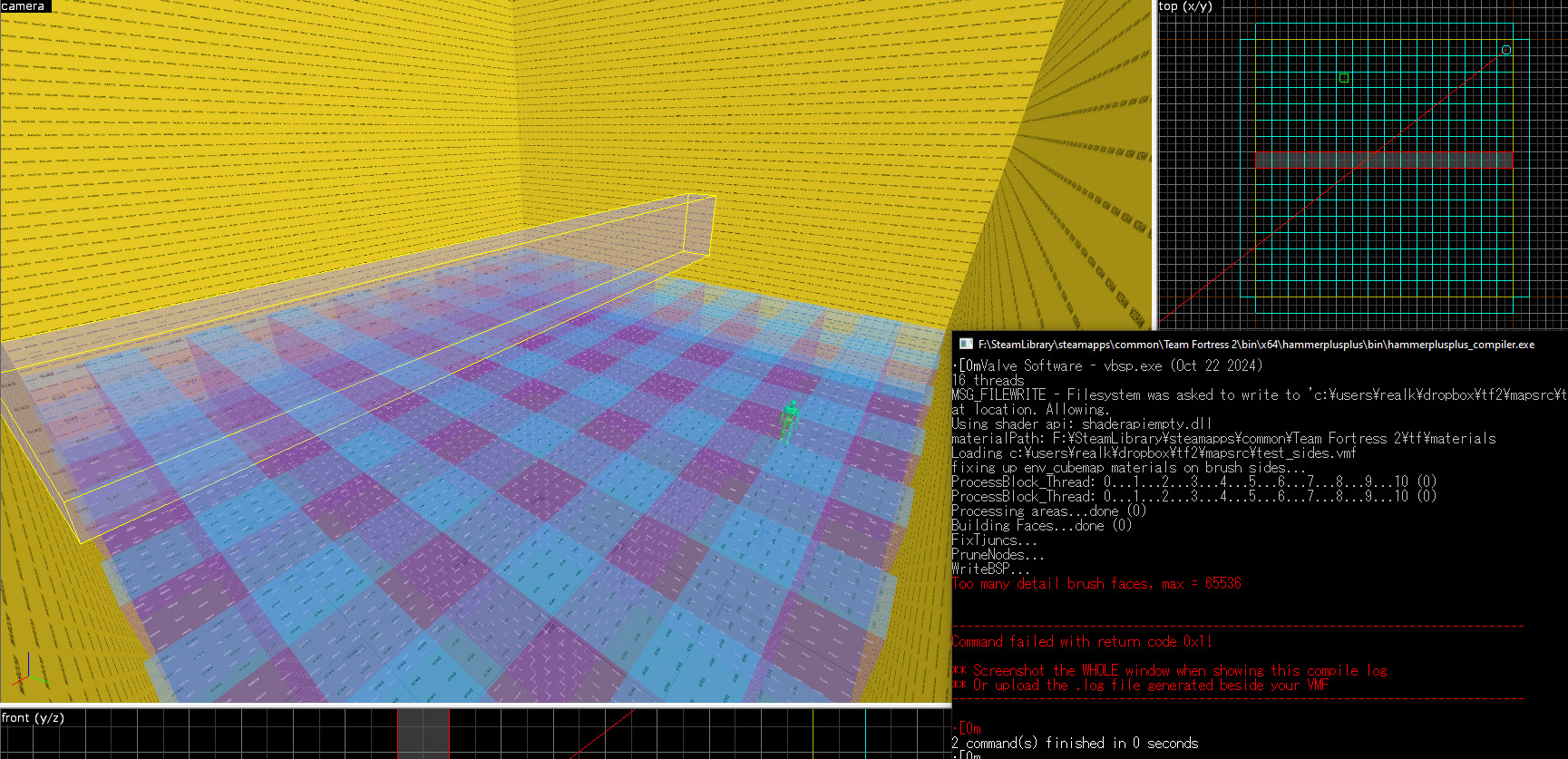
Task: Click the 'WriteBSP...' console line
Action: (990, 569)
